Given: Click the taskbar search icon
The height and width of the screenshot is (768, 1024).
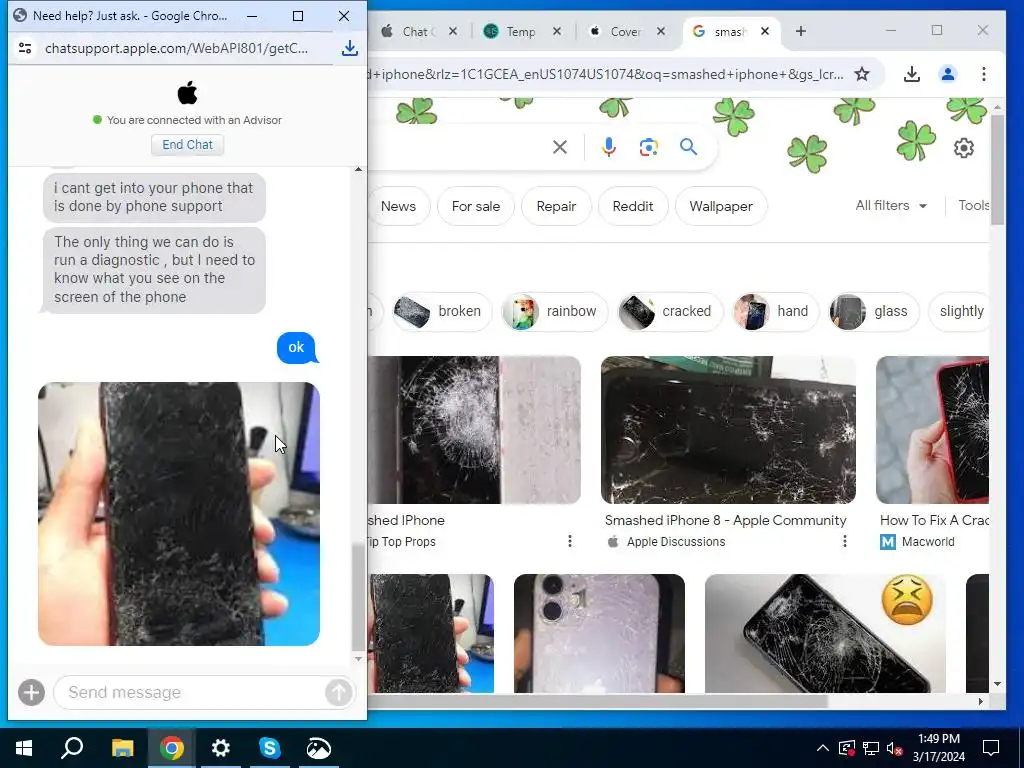Looking at the screenshot, I should pos(72,748).
